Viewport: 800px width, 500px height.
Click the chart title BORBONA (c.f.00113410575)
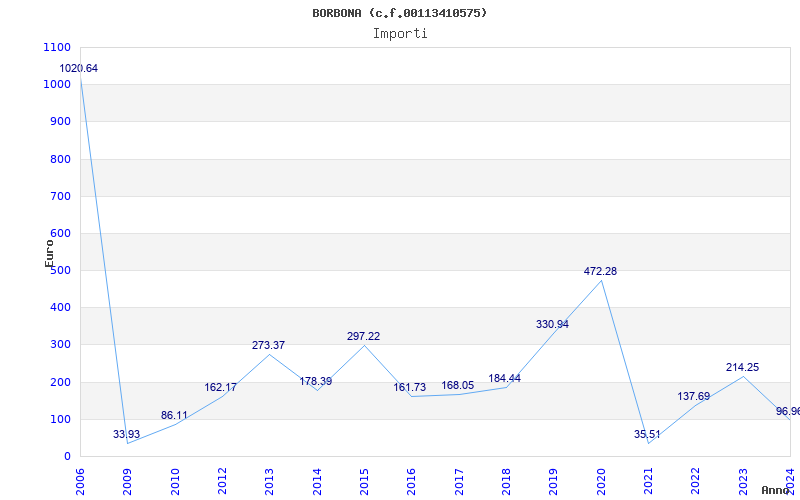click(399, 13)
